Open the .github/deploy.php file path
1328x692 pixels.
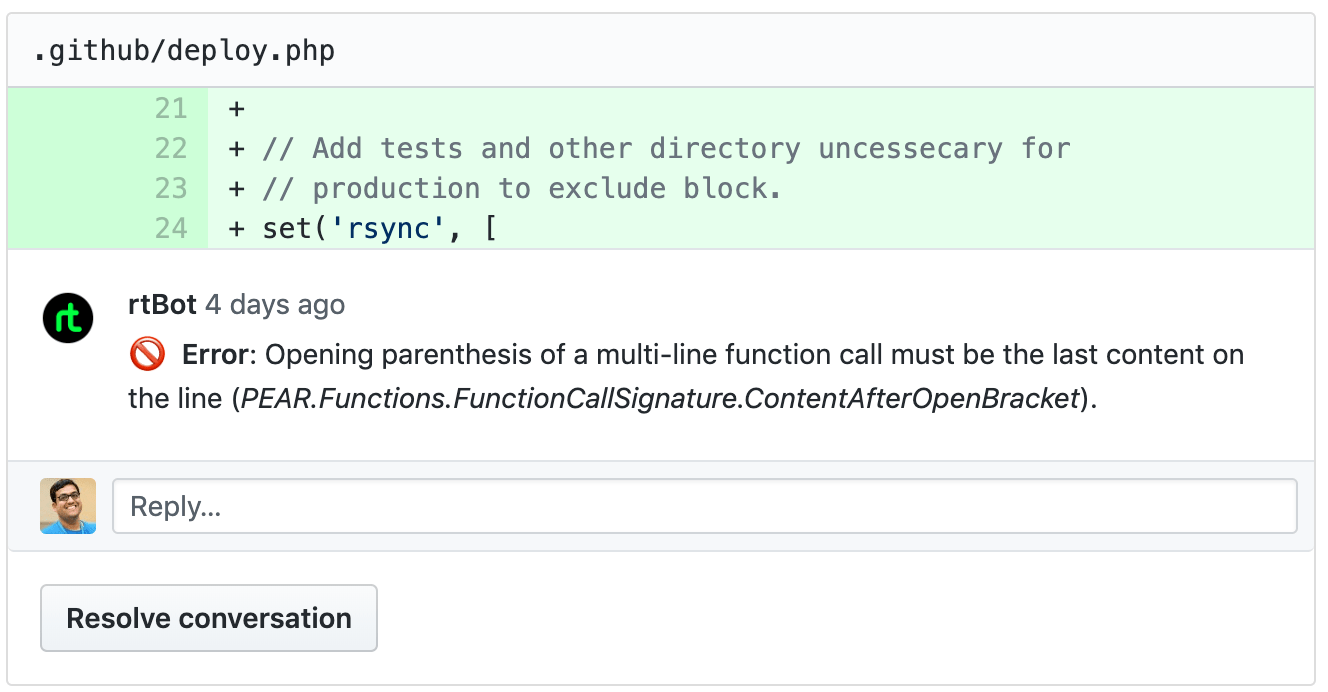pos(184,51)
